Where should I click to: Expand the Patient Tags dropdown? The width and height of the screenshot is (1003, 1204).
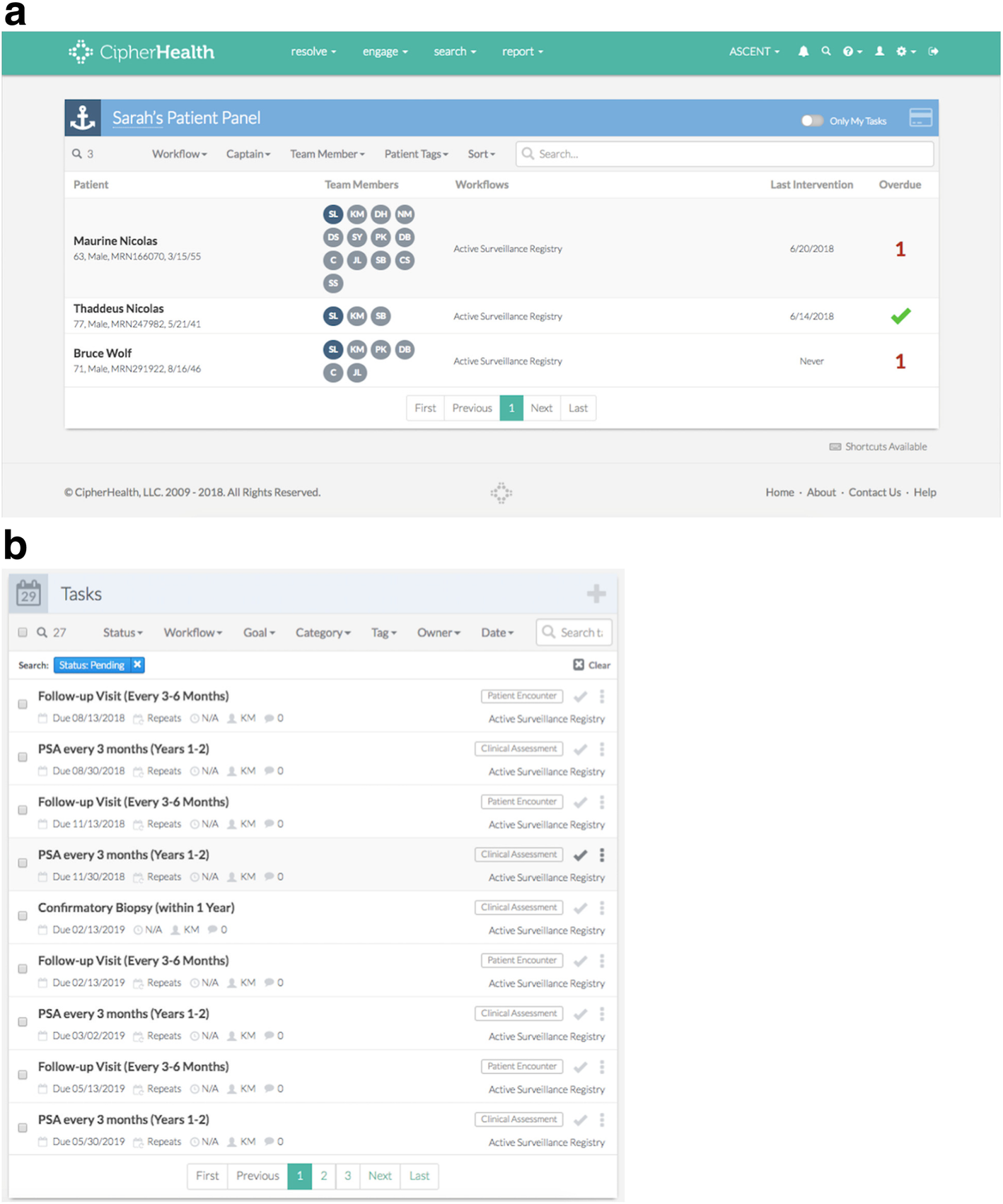coord(417,154)
